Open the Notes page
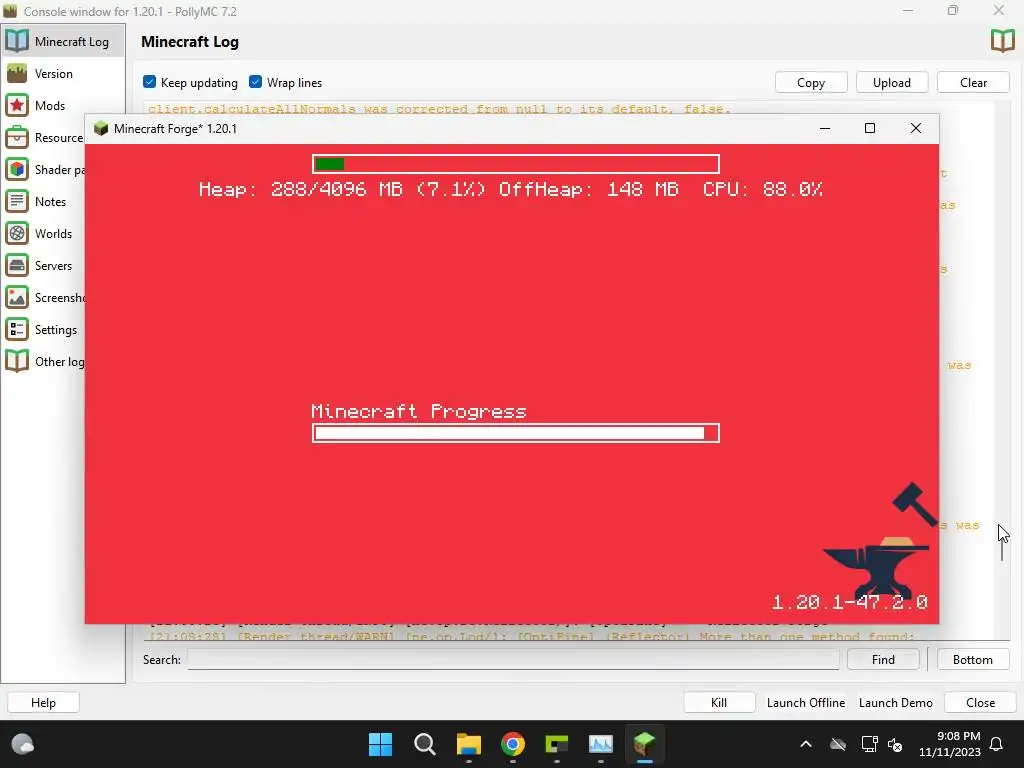This screenshot has height=768, width=1024. 43,202
